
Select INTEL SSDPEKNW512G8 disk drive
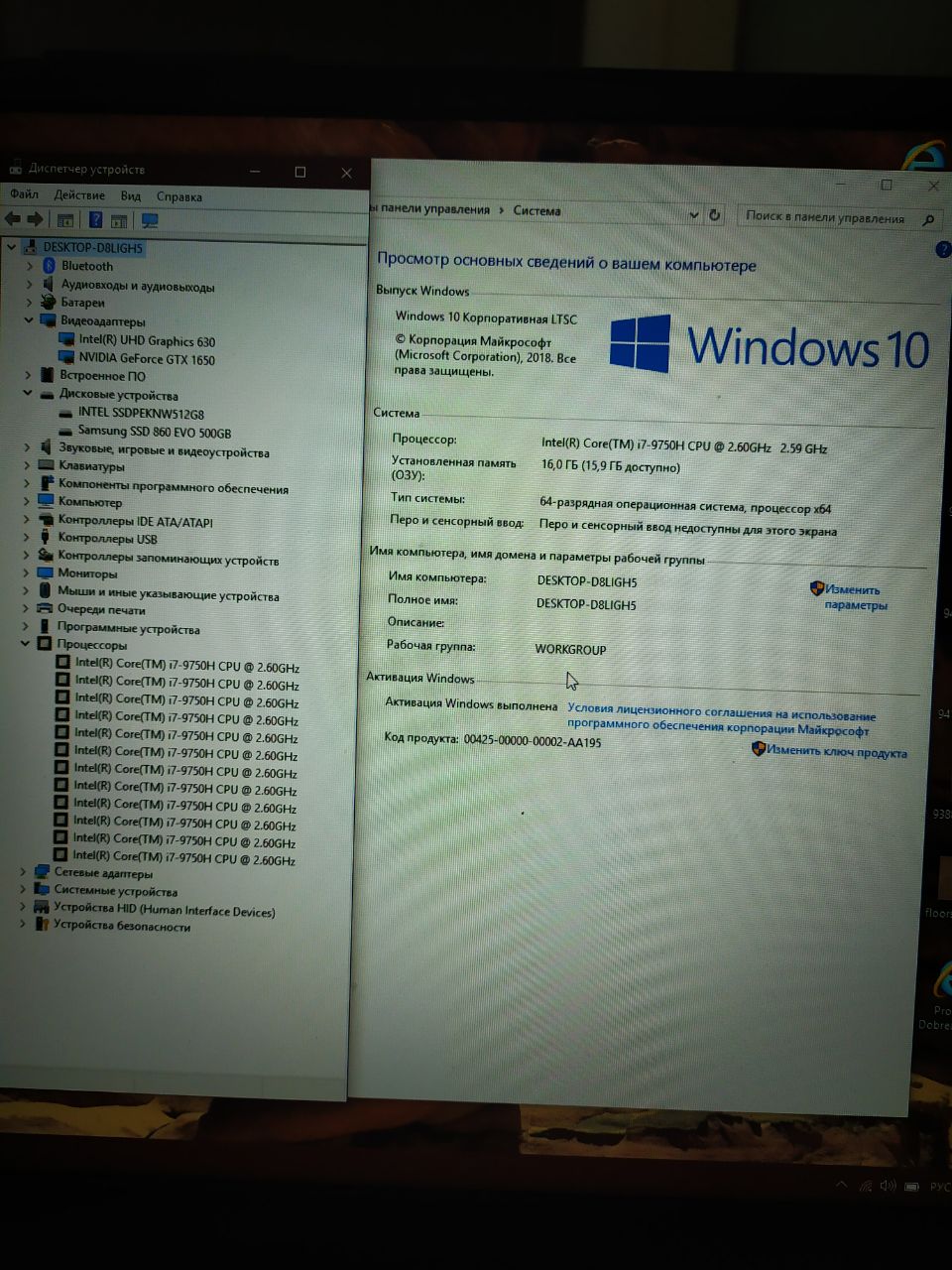pyautogui.click(x=141, y=412)
